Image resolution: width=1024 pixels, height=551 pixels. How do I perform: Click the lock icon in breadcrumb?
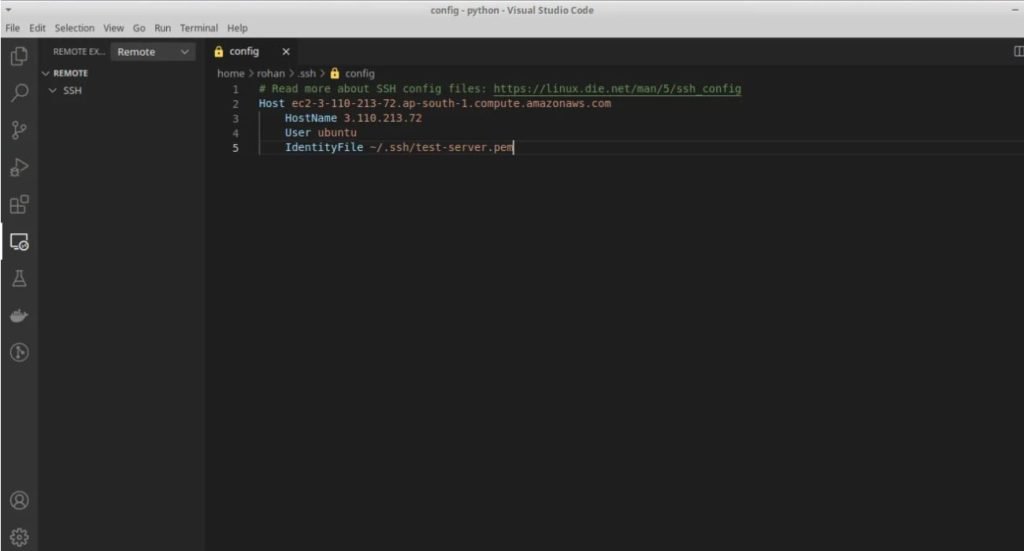click(x=334, y=73)
